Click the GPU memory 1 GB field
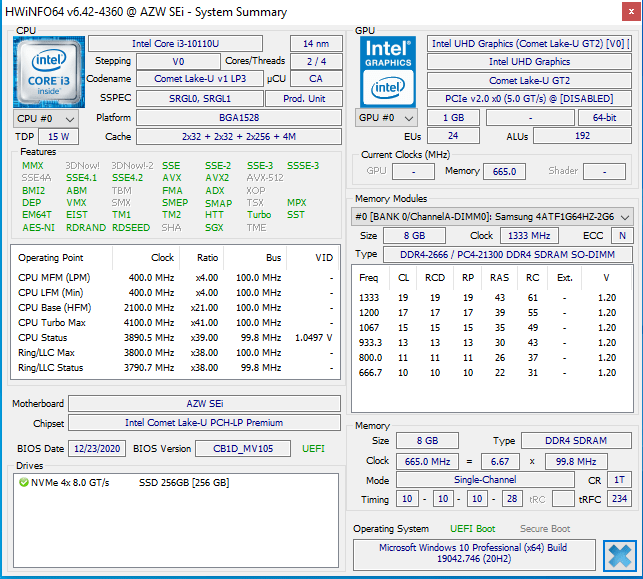This screenshot has height=579, width=643. pos(453,118)
